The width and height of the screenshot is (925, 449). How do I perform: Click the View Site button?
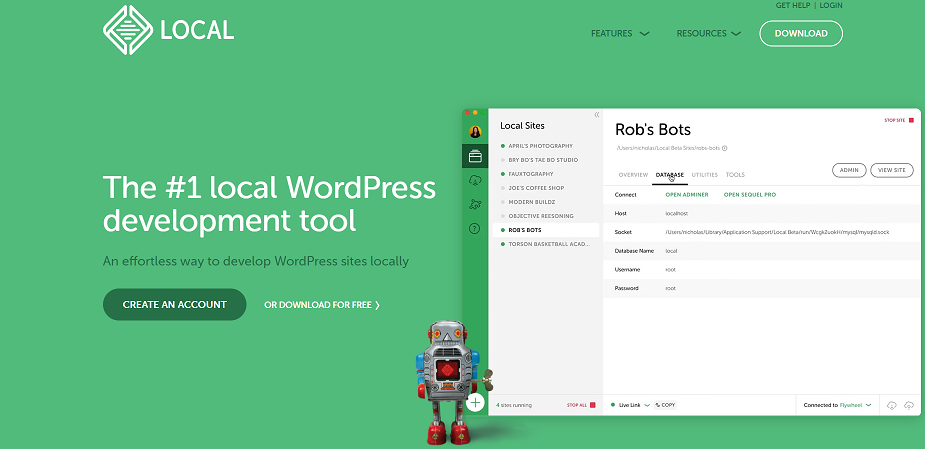[891, 170]
